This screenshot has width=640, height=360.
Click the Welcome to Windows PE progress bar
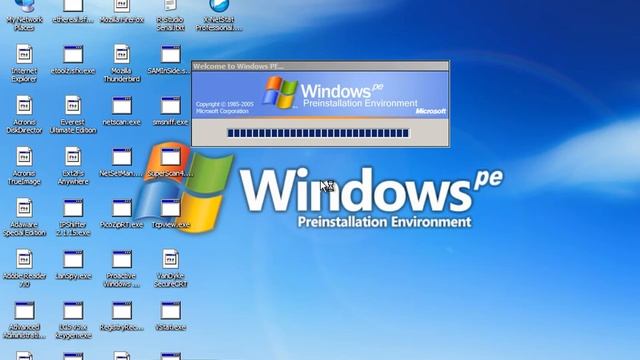pos(318,133)
